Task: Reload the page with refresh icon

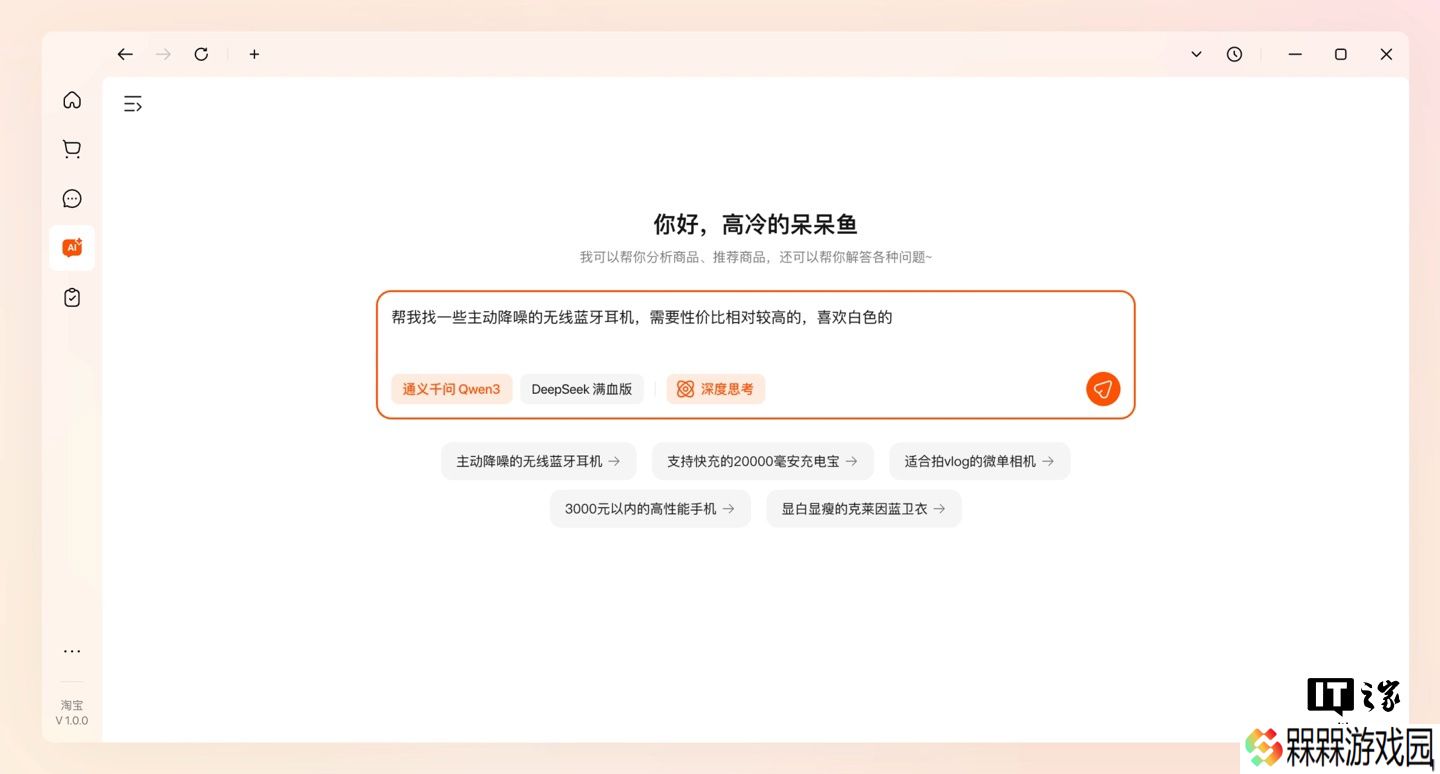Action: [201, 54]
